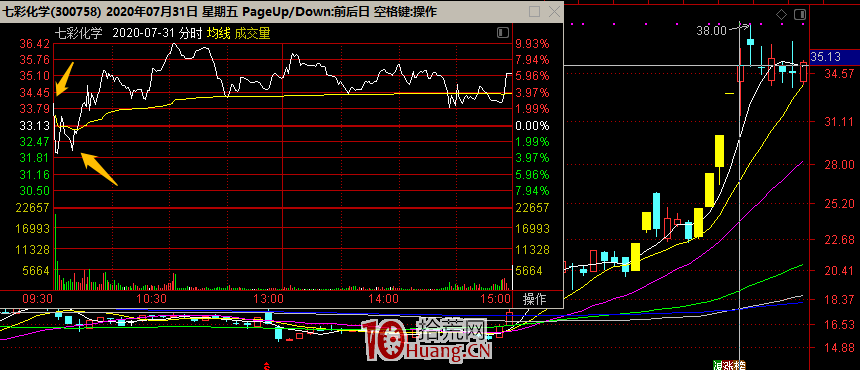Click the 16.53 K-line price axis label
This screenshot has width=860, height=370.
coord(840,325)
